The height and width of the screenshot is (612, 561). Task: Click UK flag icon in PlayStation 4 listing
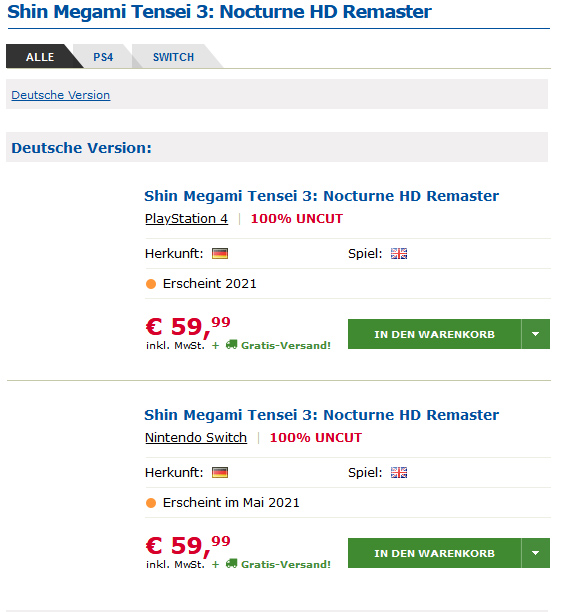[x=399, y=254]
